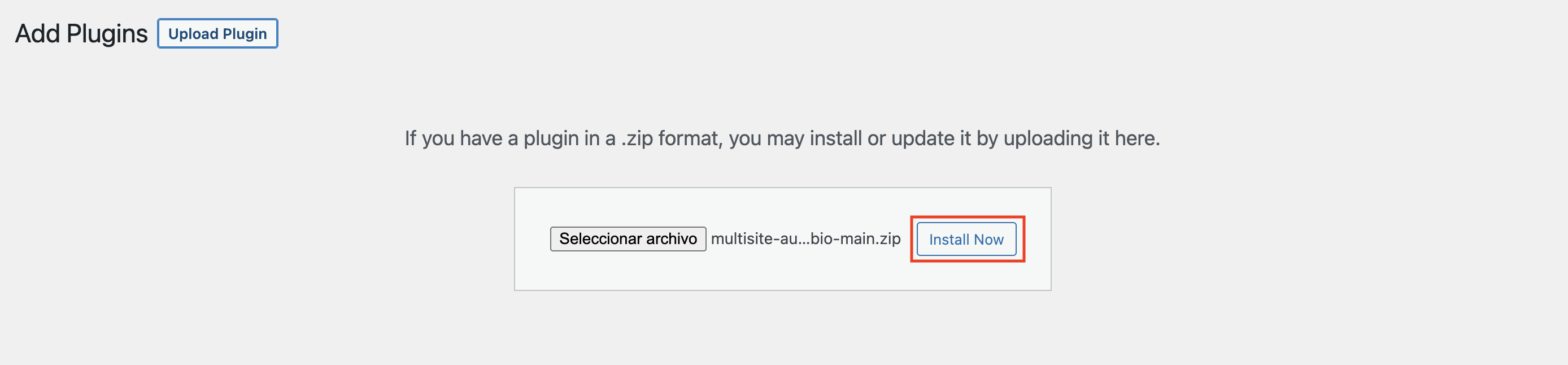Browse for another zip using Seleccionar archivo
The image size is (1568, 365).
(x=628, y=239)
